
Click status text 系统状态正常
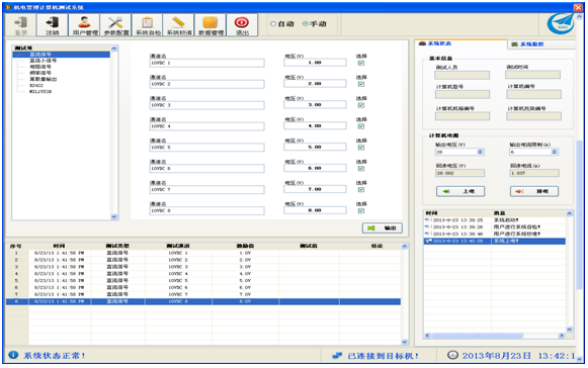coord(55,355)
